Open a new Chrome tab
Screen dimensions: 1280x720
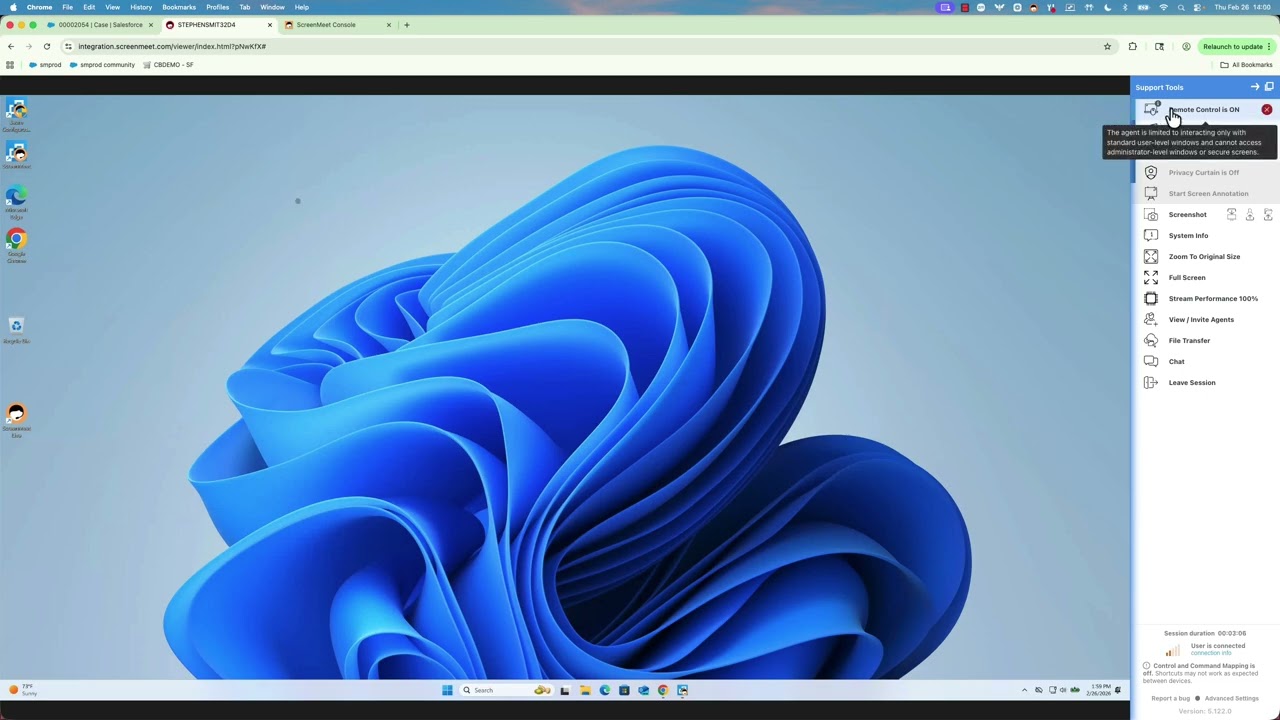[407, 24]
